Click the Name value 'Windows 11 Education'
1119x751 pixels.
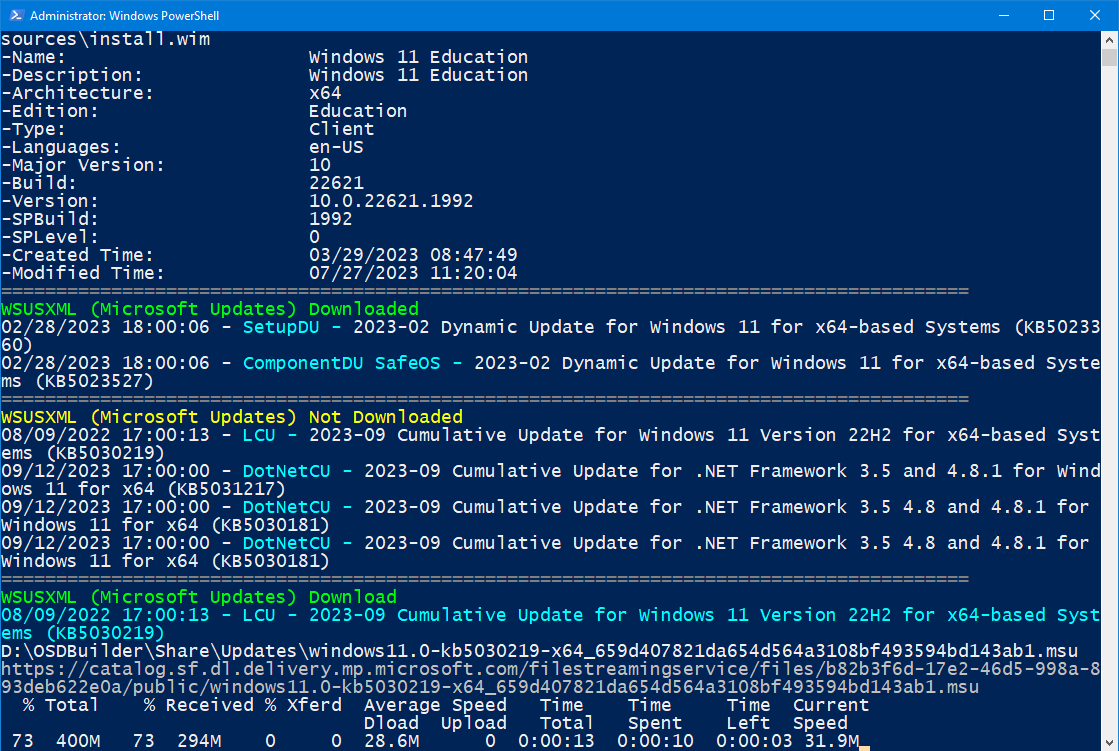(418, 57)
